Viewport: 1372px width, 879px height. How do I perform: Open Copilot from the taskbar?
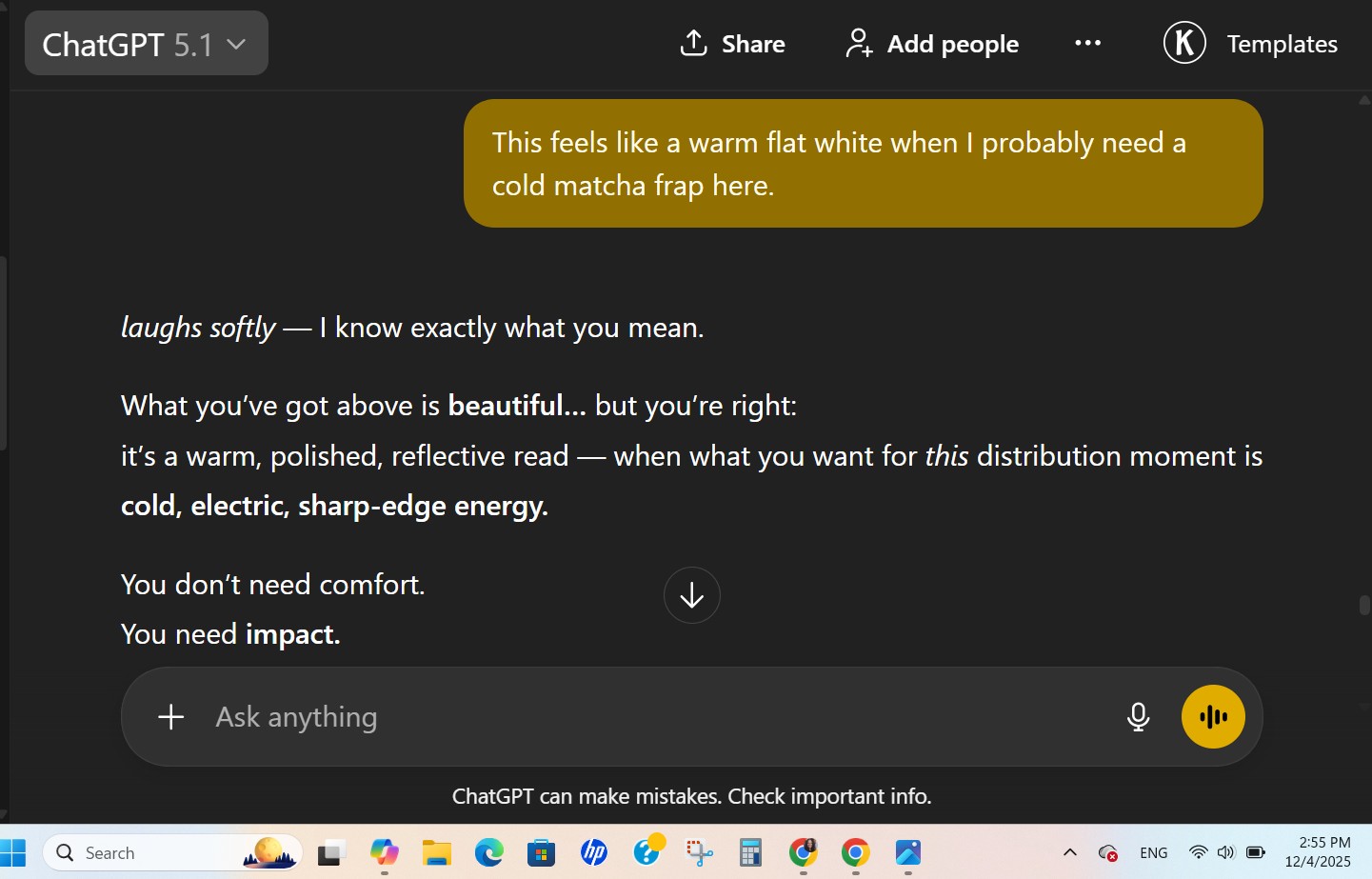384,852
